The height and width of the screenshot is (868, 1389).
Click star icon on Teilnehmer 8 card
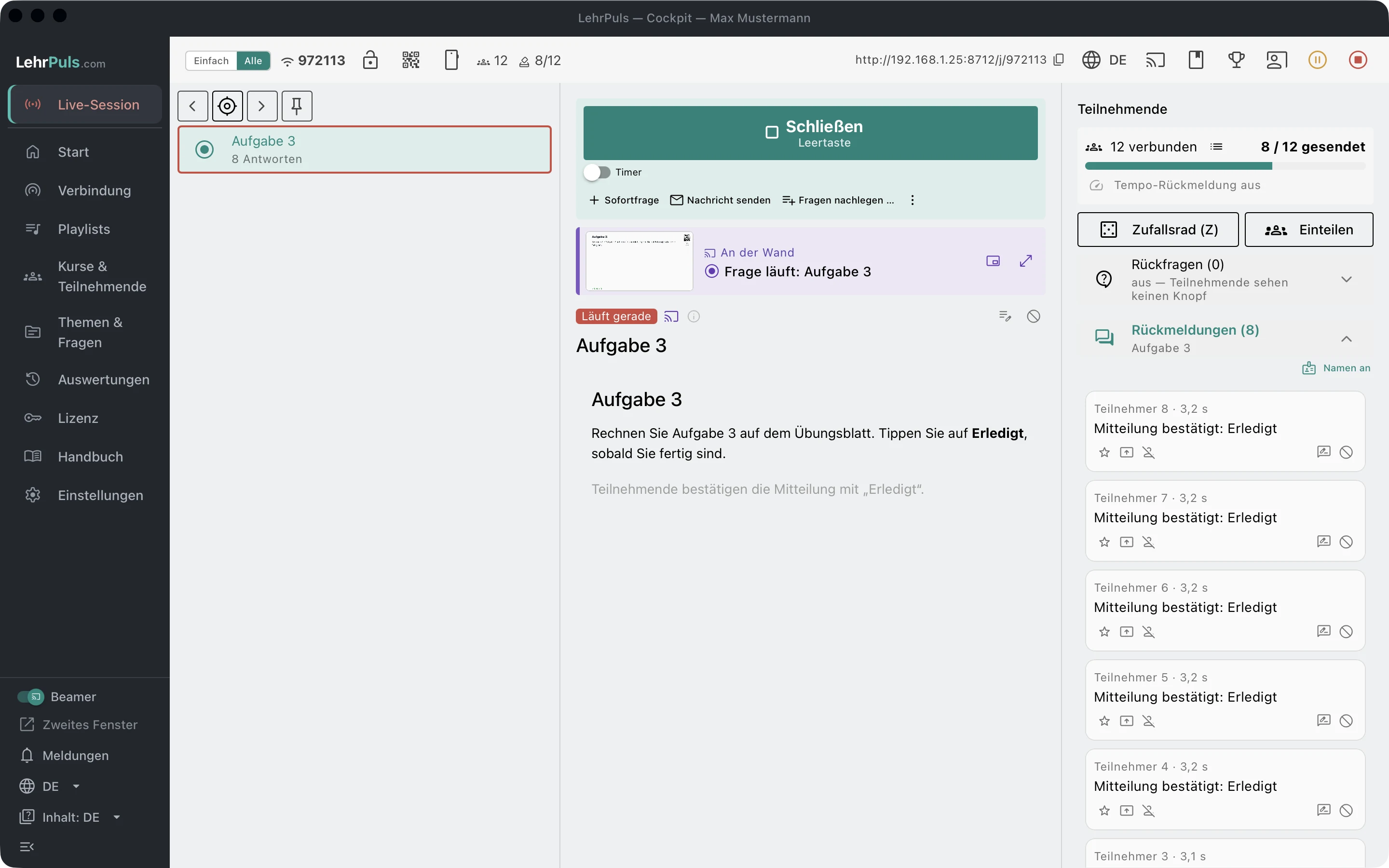(x=1104, y=452)
